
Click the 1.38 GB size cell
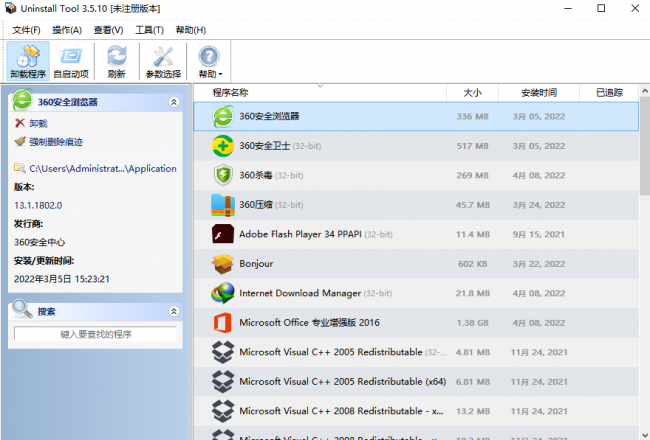(x=473, y=323)
